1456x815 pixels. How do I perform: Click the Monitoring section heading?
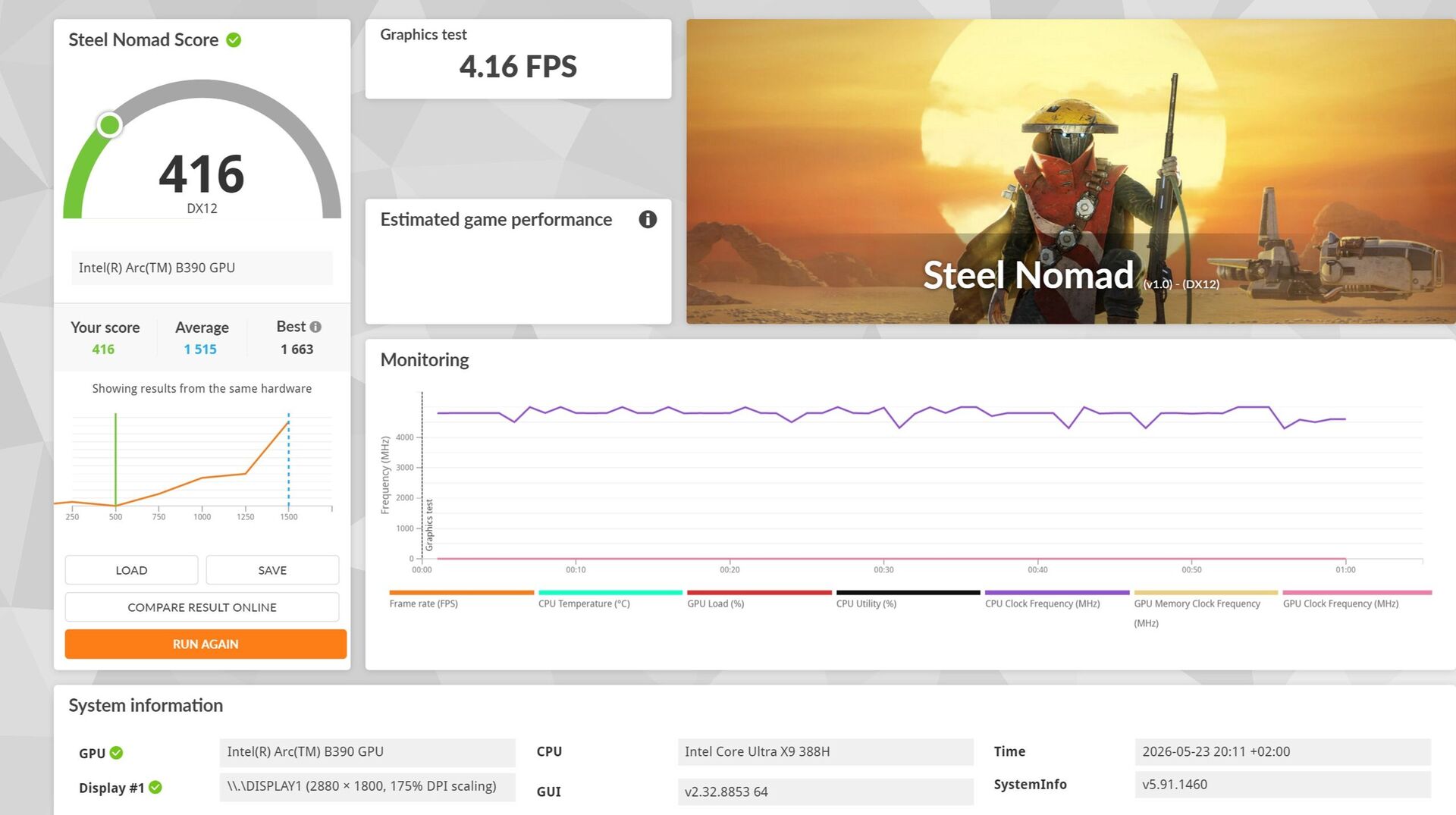tap(425, 360)
